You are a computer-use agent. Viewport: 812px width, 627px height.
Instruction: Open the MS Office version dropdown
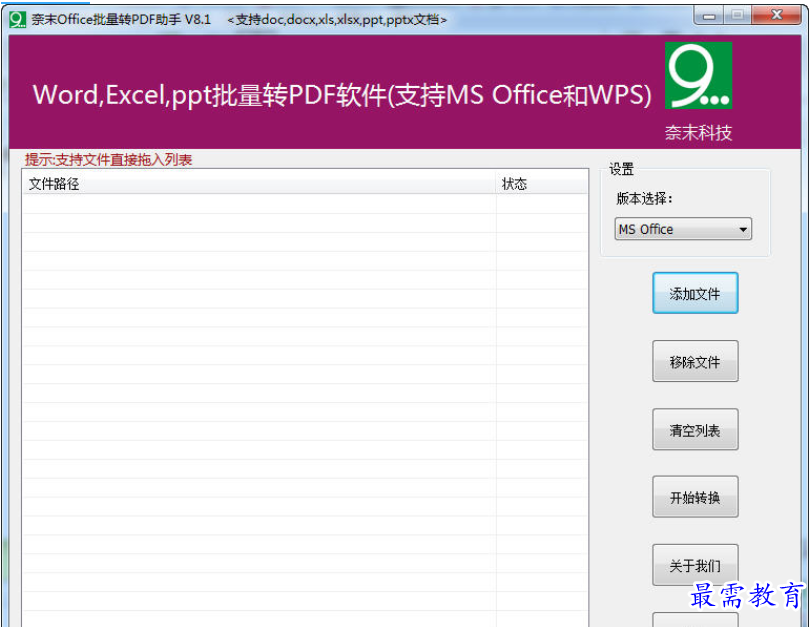(683, 229)
